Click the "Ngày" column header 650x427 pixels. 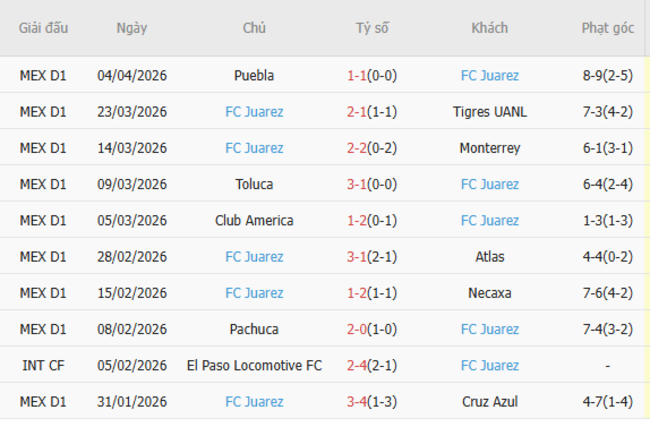131,28
